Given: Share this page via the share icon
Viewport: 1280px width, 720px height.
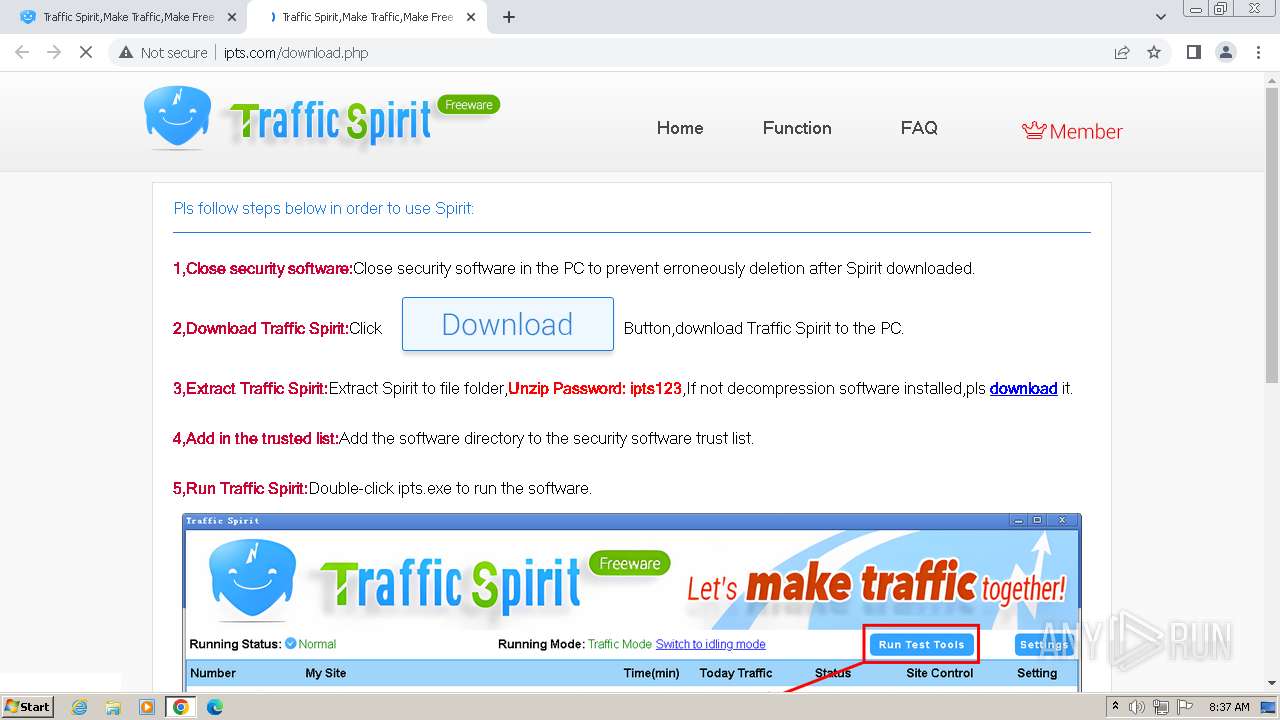Looking at the screenshot, I should pos(1122,53).
